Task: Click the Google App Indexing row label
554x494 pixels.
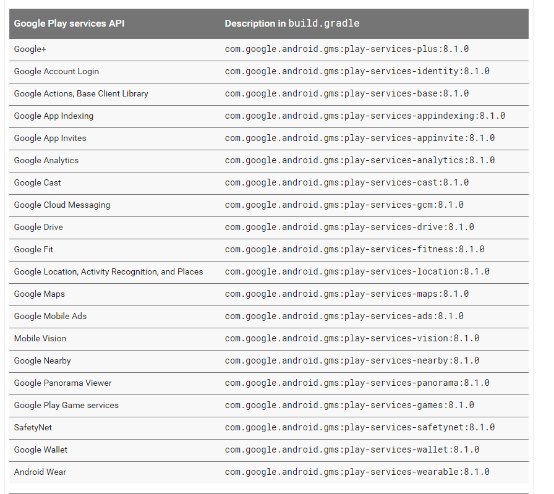Action: point(53,116)
